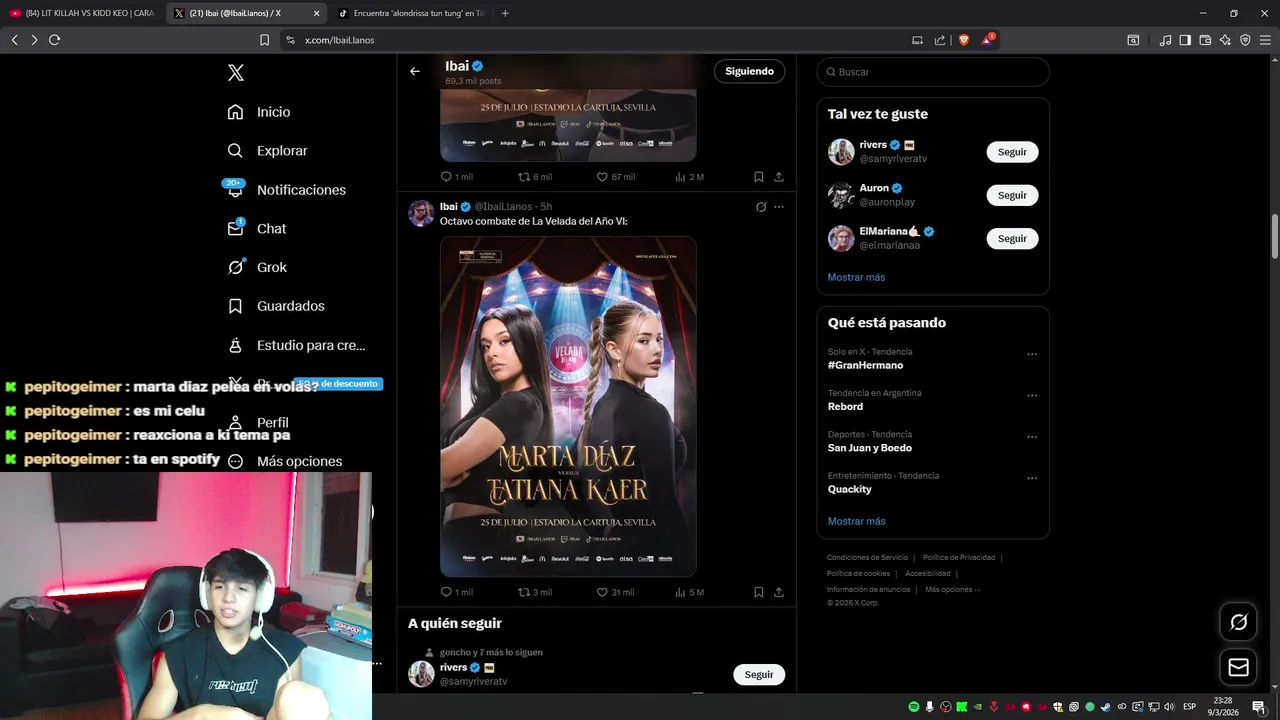The height and width of the screenshot is (720, 1280).
Task: Open the Explorar section
Action: pos(267,151)
